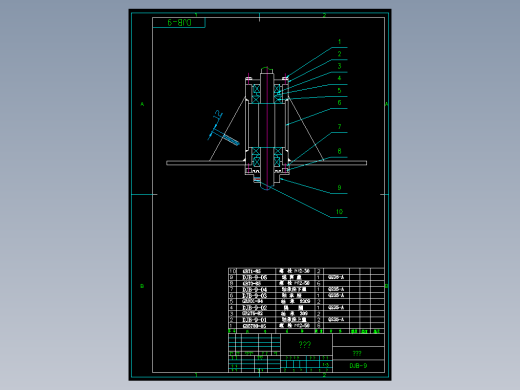520x390 pixels.
Task: Click the Q235-A material in the DJB-9-02 row
Action: 336,307
